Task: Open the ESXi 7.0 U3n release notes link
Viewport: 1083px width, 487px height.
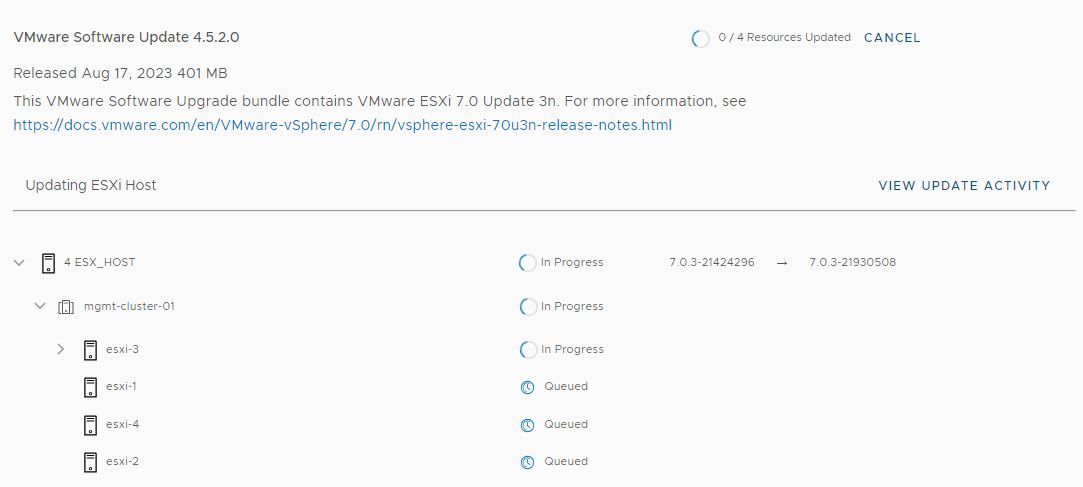Action: point(342,125)
